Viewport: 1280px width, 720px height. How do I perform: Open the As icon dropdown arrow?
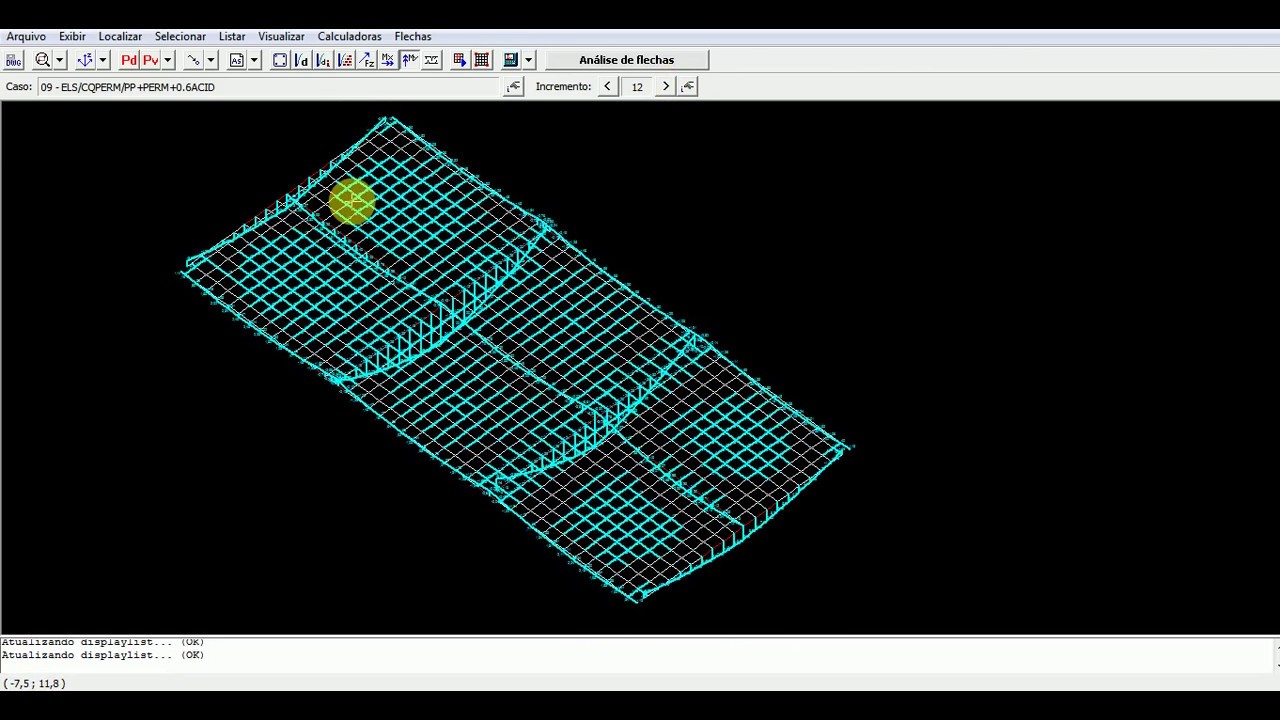[254, 60]
